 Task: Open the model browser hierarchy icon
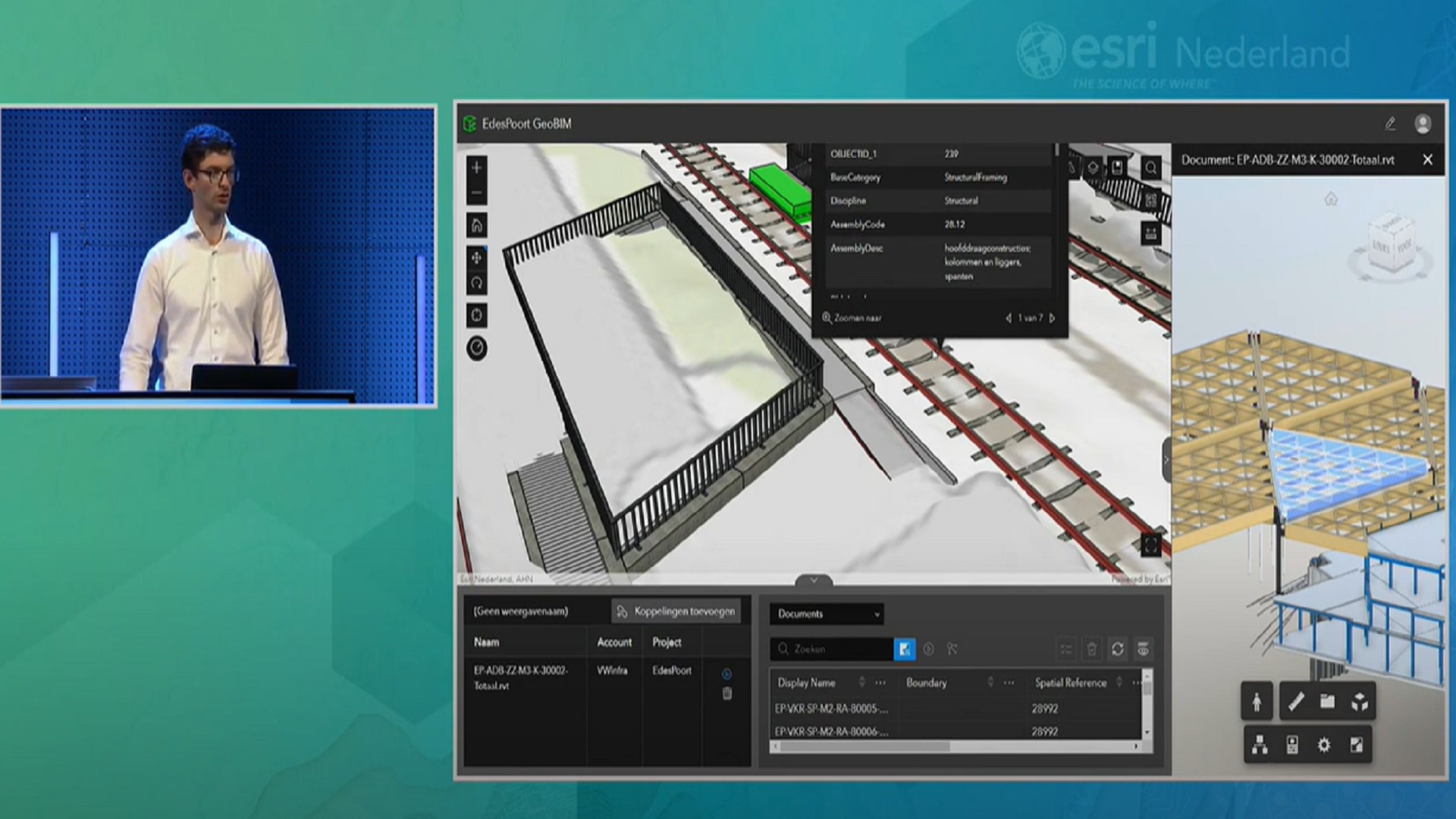click(1260, 745)
